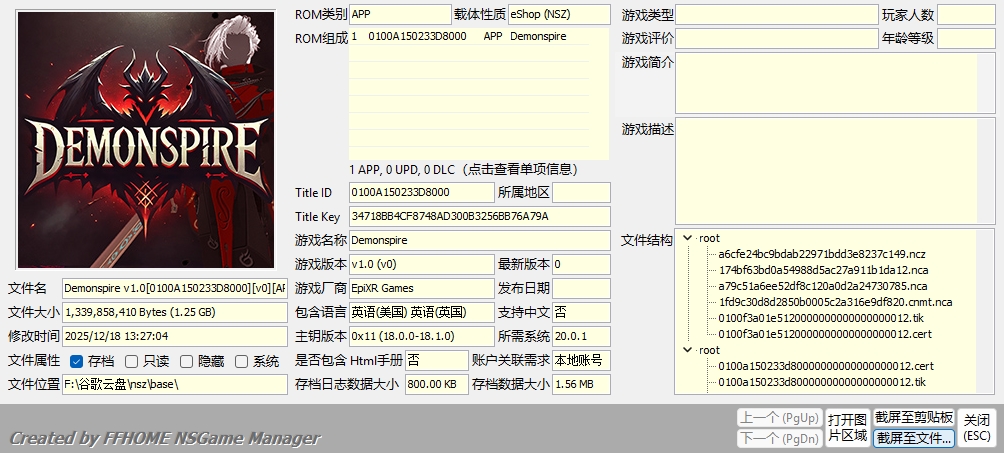
Task: Click the Title ID field
Action: point(421,192)
